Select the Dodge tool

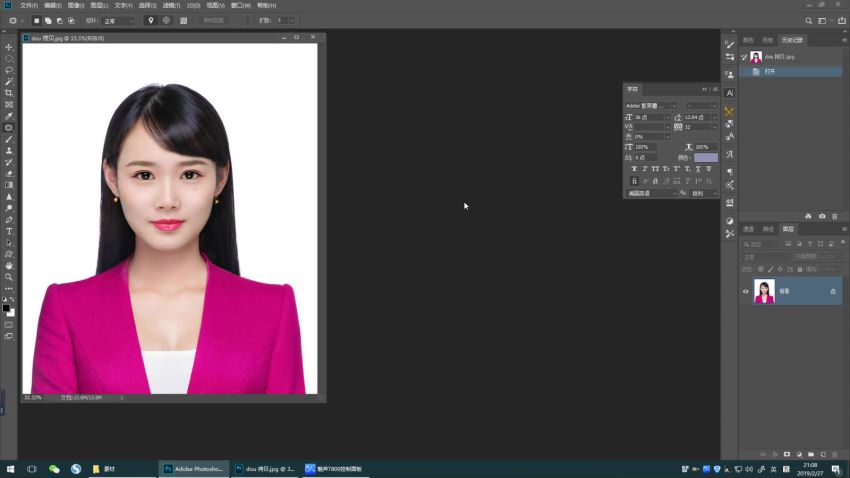click(x=9, y=208)
